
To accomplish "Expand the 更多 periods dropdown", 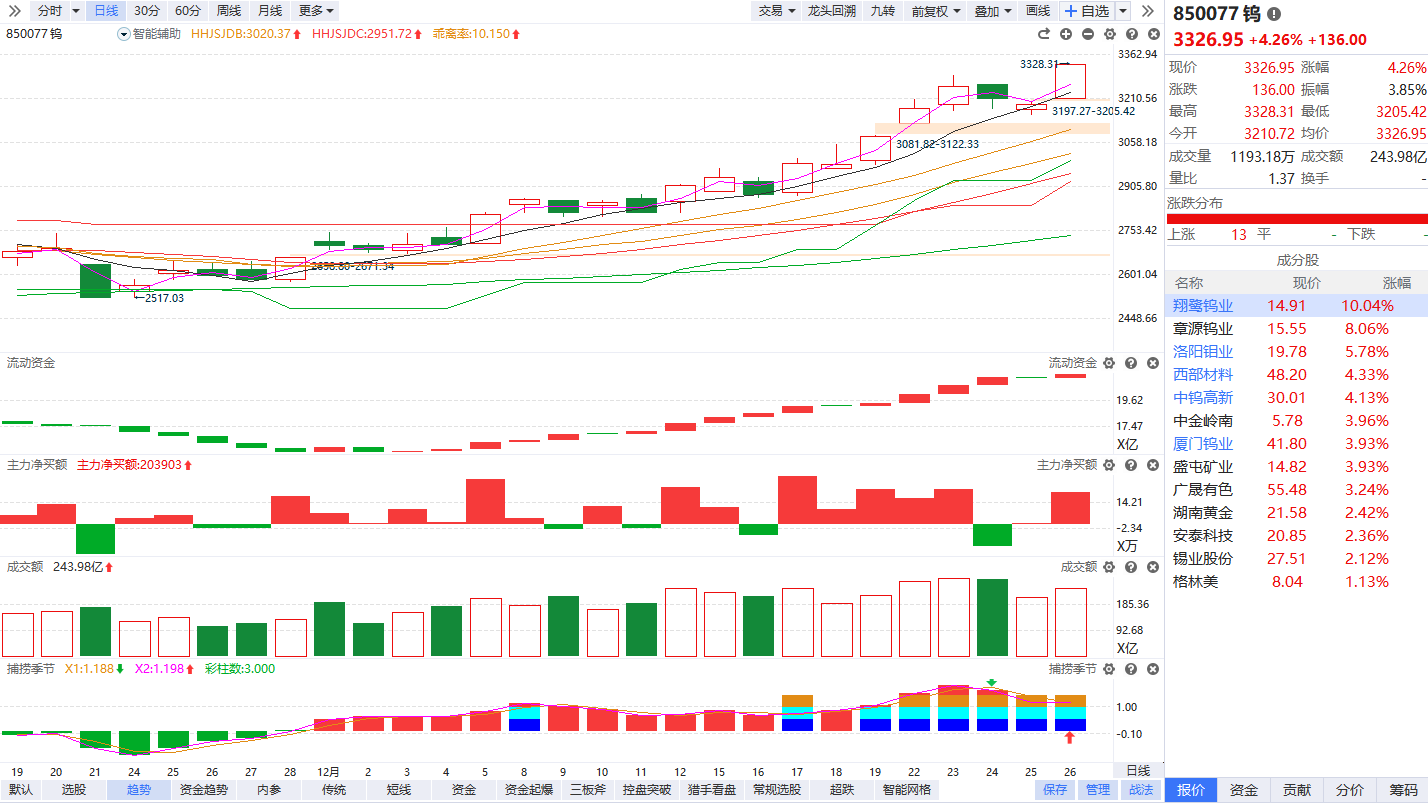I will pos(316,11).
